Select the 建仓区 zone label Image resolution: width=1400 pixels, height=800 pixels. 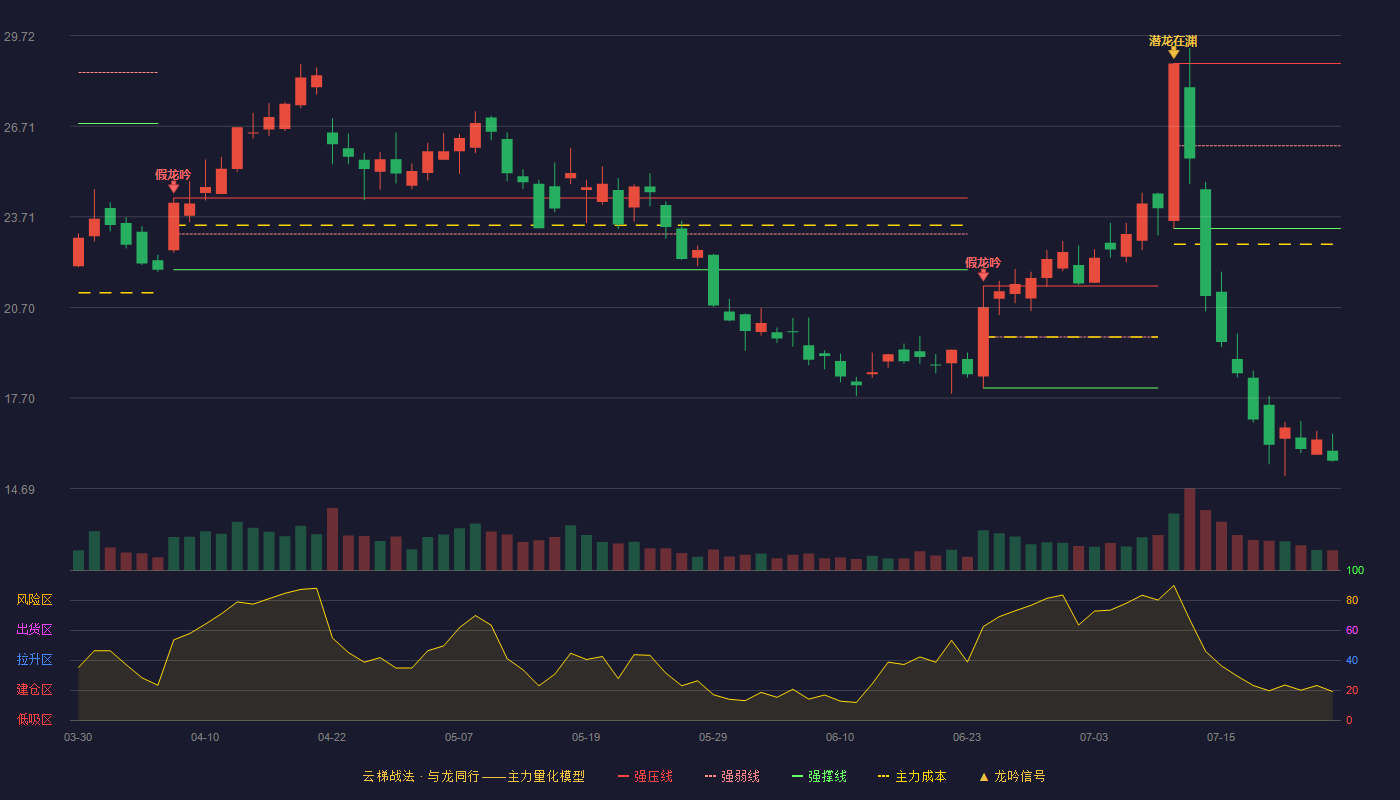tap(34, 690)
